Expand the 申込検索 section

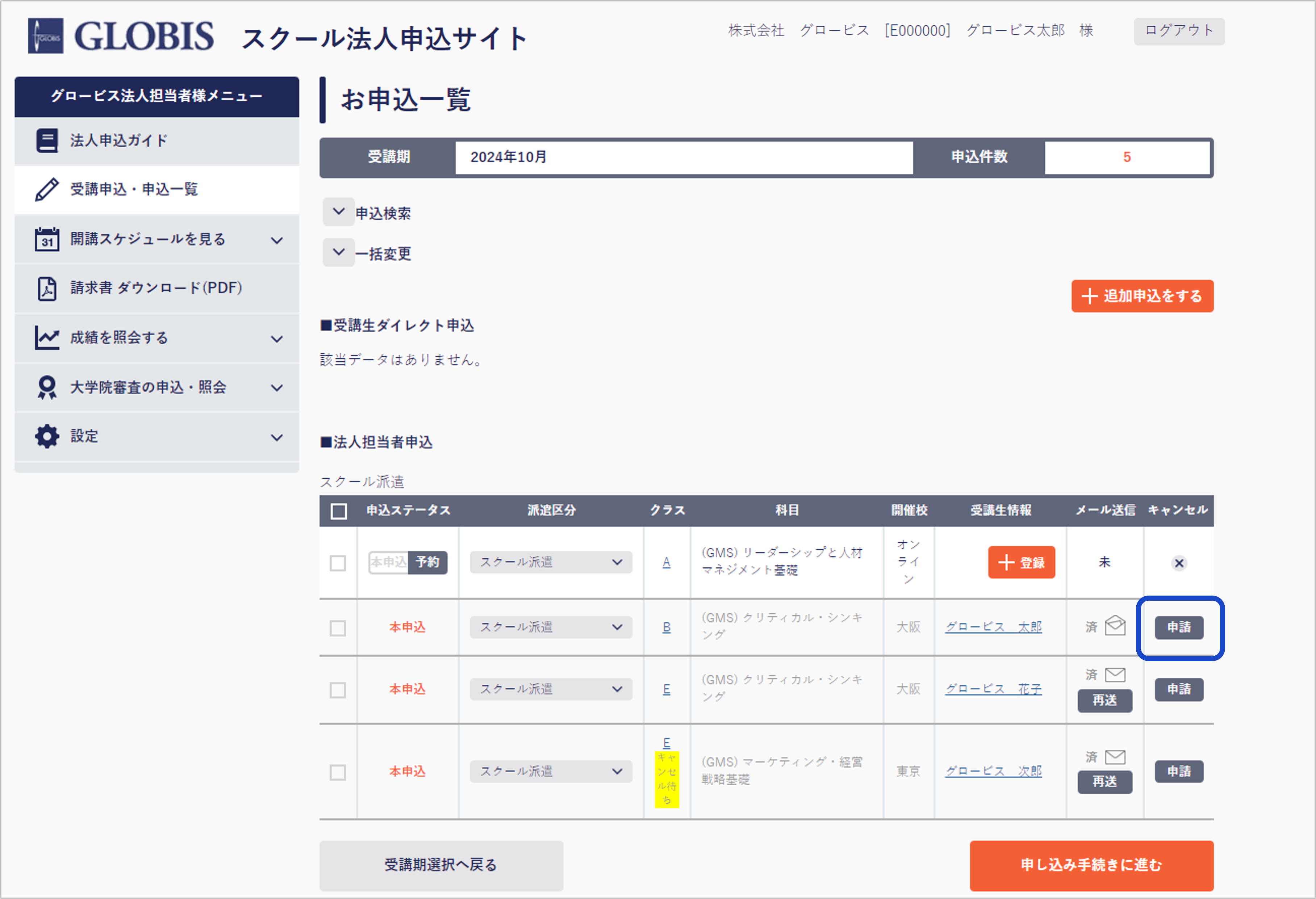(339, 212)
